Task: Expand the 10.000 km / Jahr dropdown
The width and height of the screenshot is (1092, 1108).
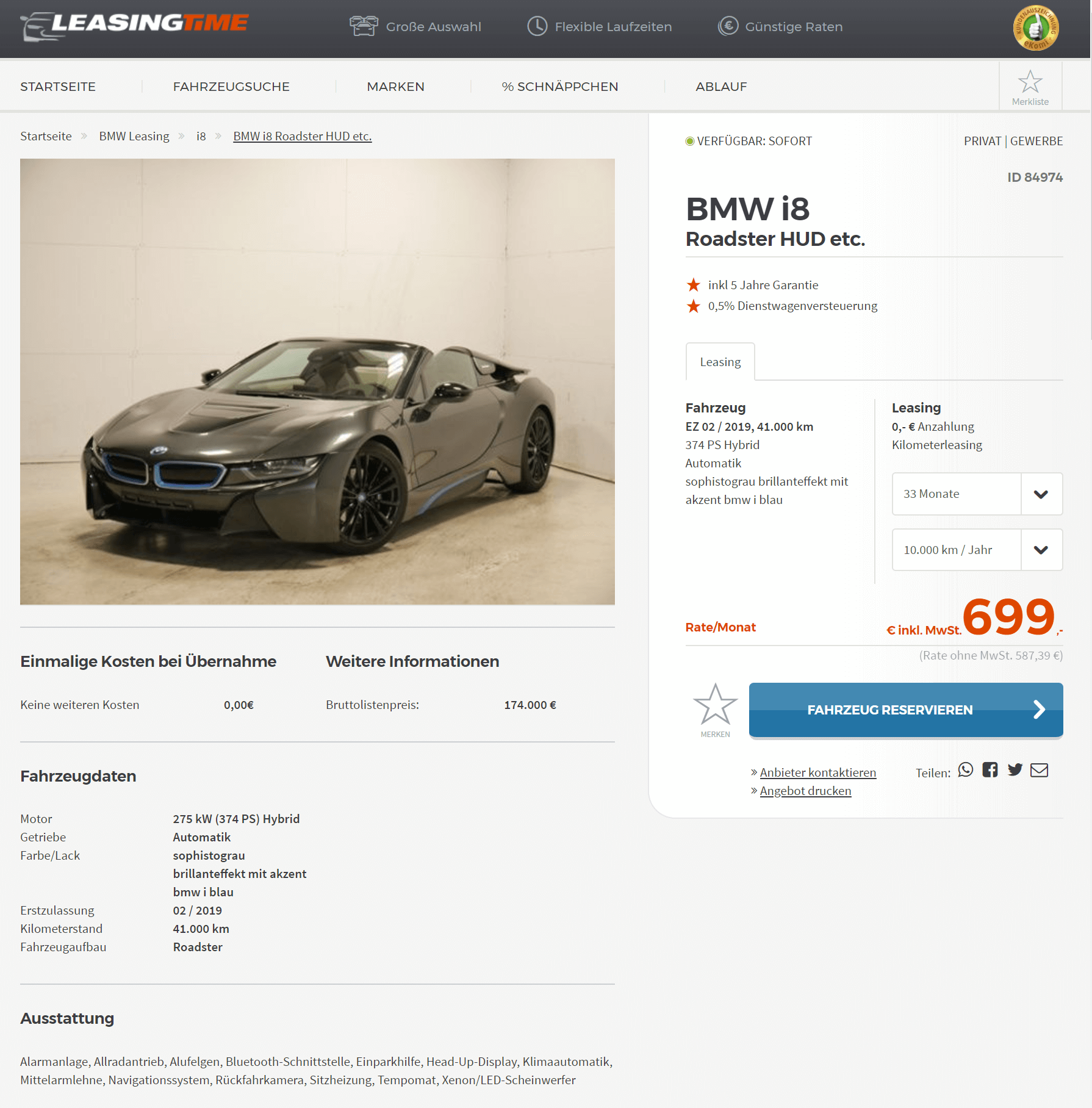Action: click(977, 550)
